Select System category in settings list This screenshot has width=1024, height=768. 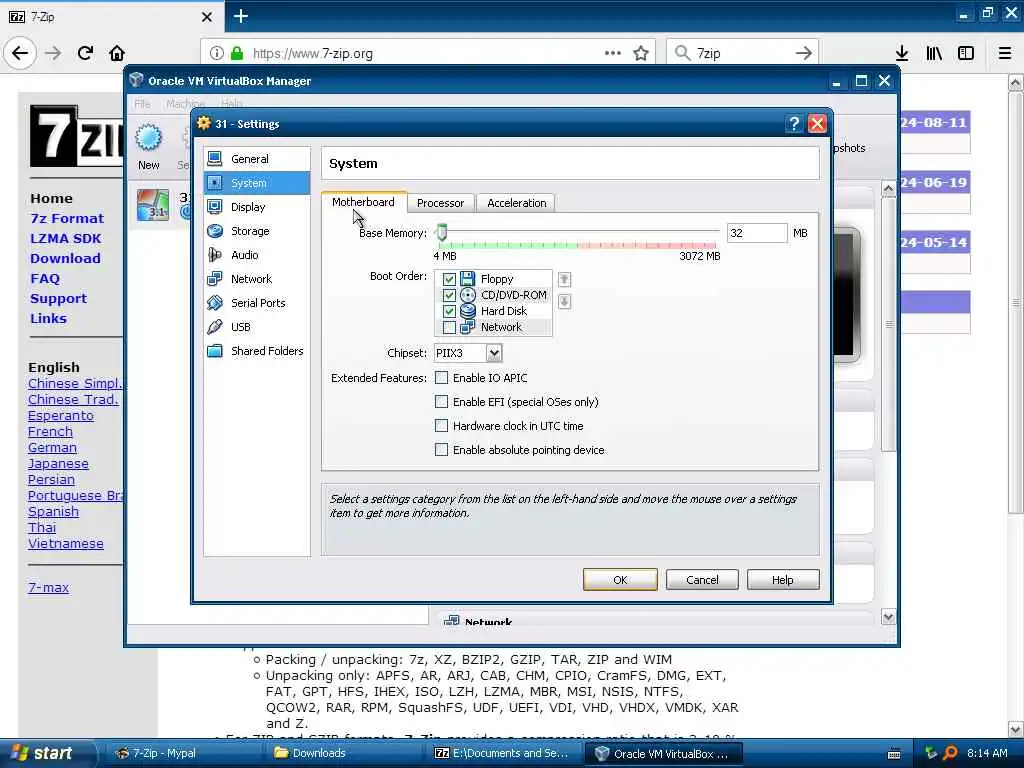tap(257, 183)
